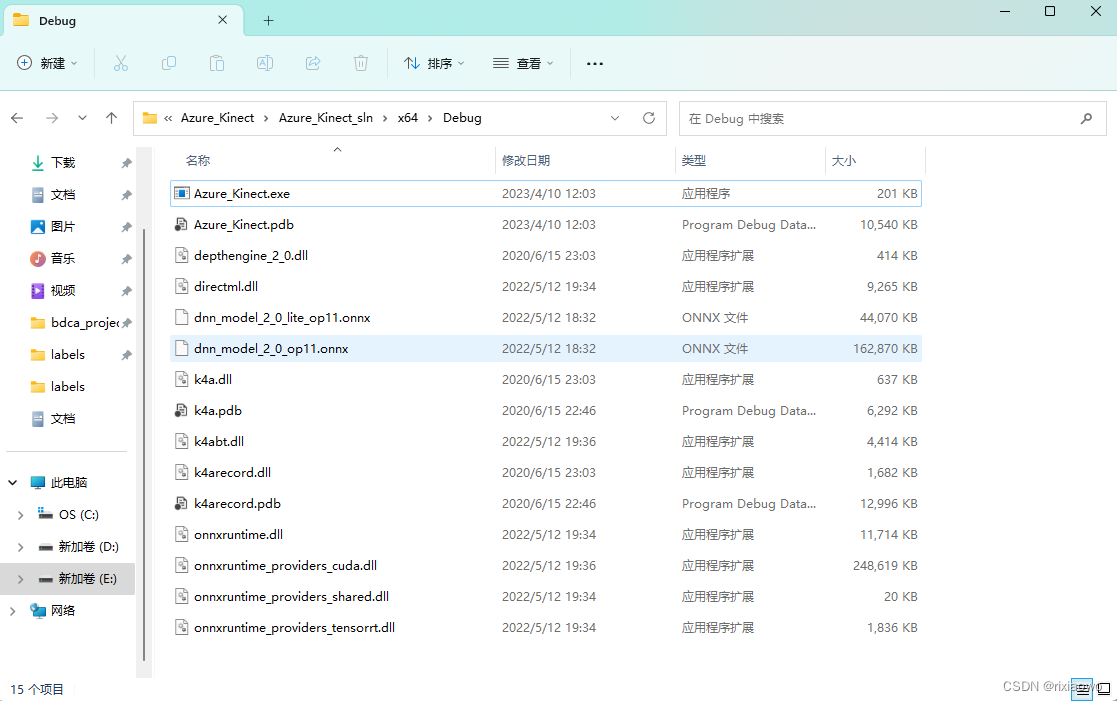Navigate to Azure_Kinect in breadcrumb
The height and width of the screenshot is (701, 1117).
217,118
